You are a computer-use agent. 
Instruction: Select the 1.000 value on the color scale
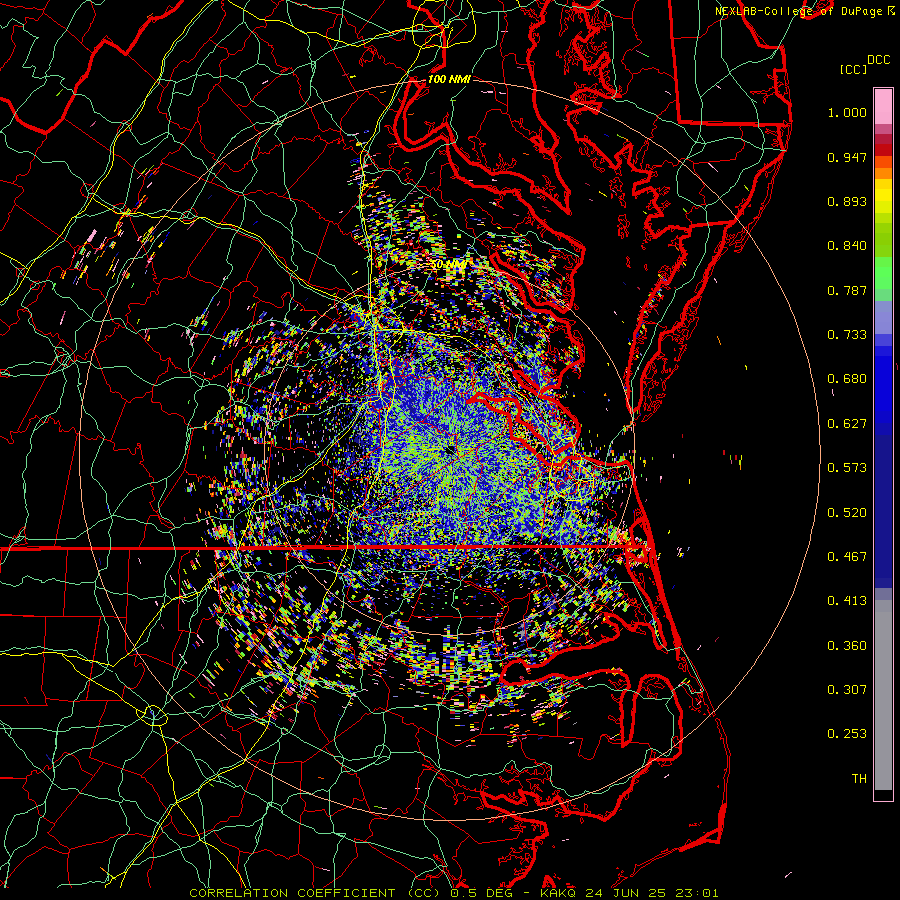(x=847, y=112)
